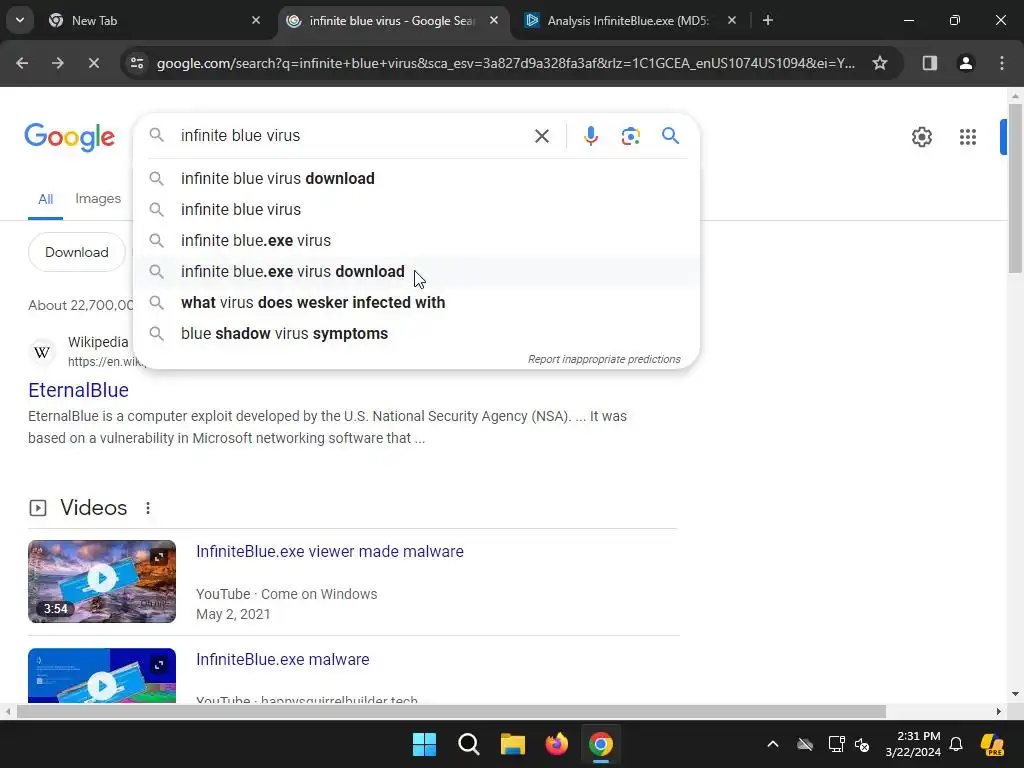1024x768 pixels.
Task: Choose plain suggestion 'infinite blue virus' in list
Action: (417, 210)
